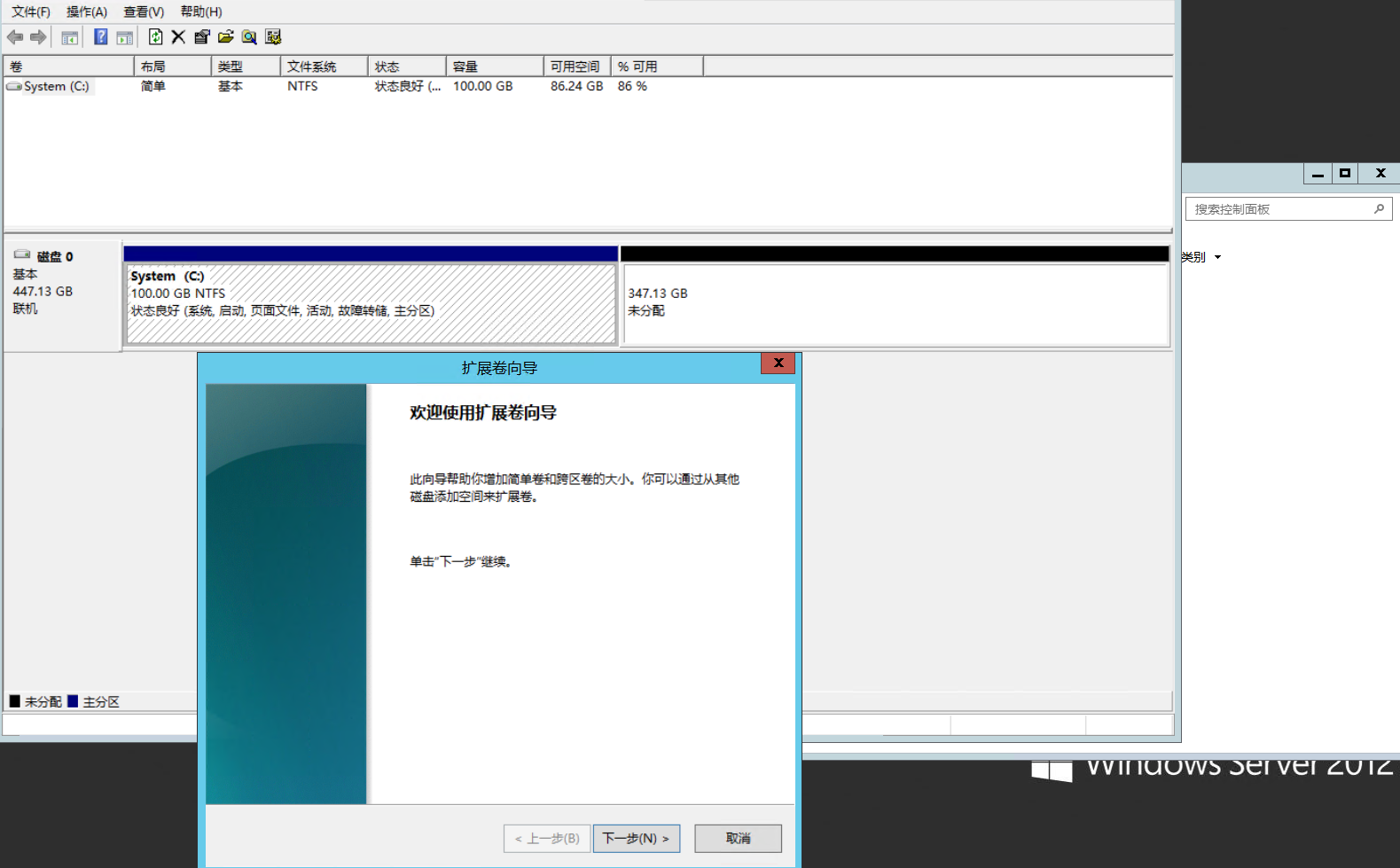1400x868 pixels.
Task: Open the 查看(V) menu
Action: (x=144, y=12)
